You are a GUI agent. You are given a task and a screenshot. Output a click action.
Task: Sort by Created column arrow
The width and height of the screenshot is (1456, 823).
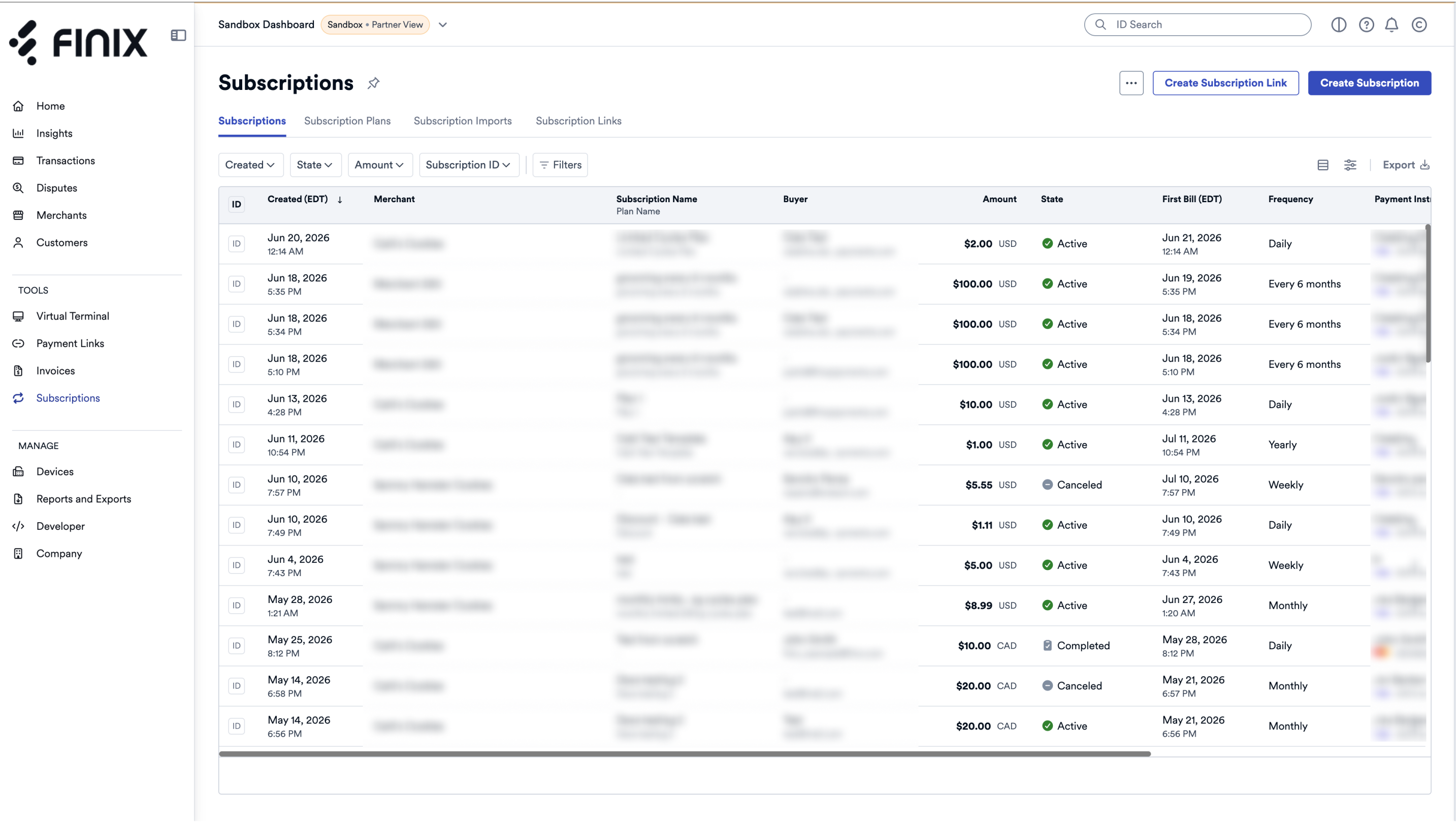(340, 200)
